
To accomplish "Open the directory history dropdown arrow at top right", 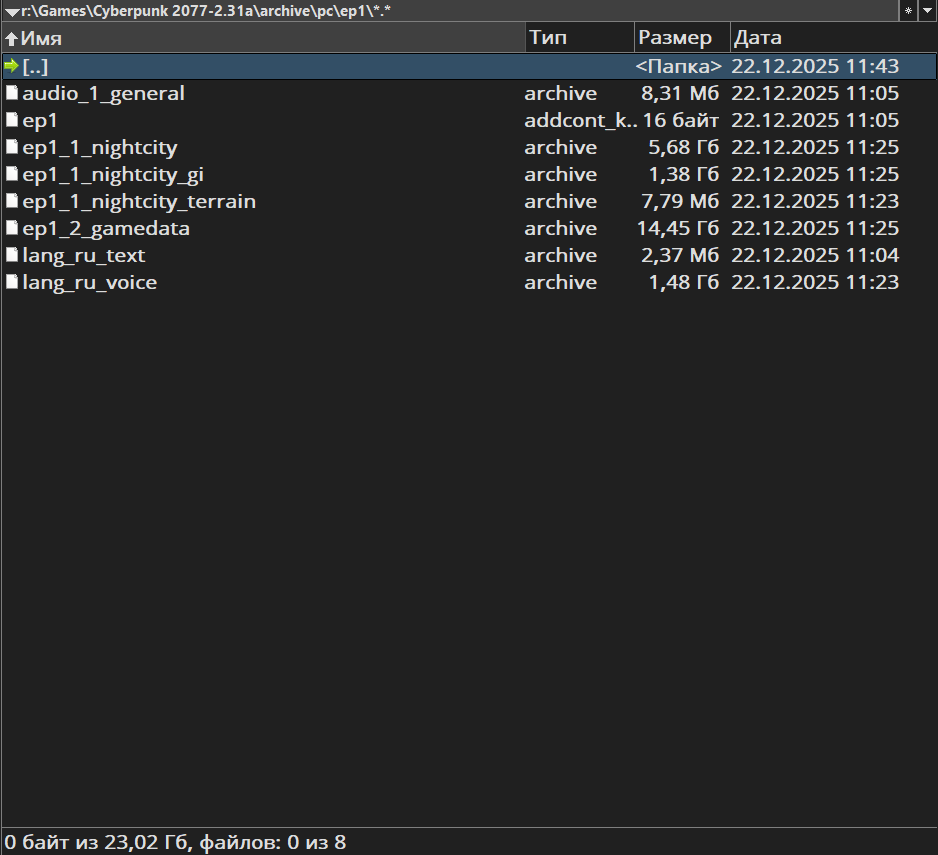I will [x=927, y=10].
